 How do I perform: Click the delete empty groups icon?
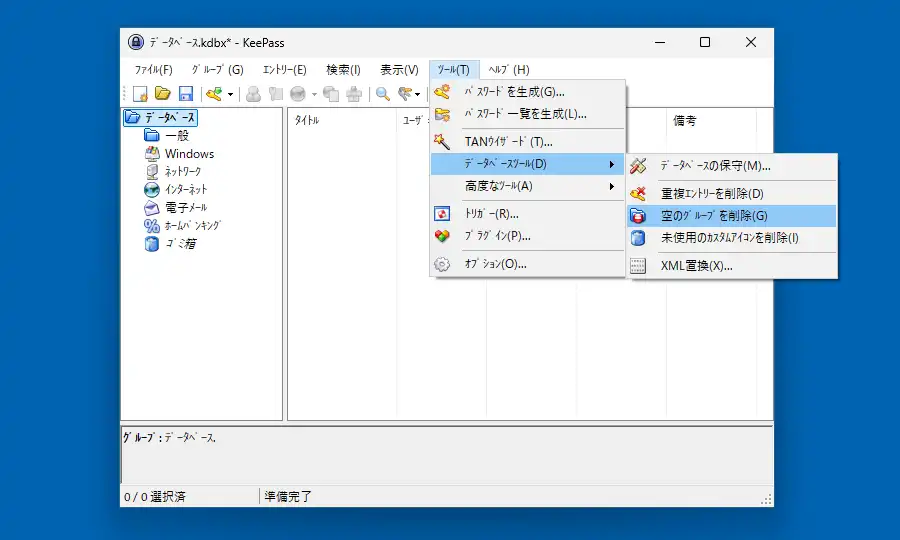[638, 216]
